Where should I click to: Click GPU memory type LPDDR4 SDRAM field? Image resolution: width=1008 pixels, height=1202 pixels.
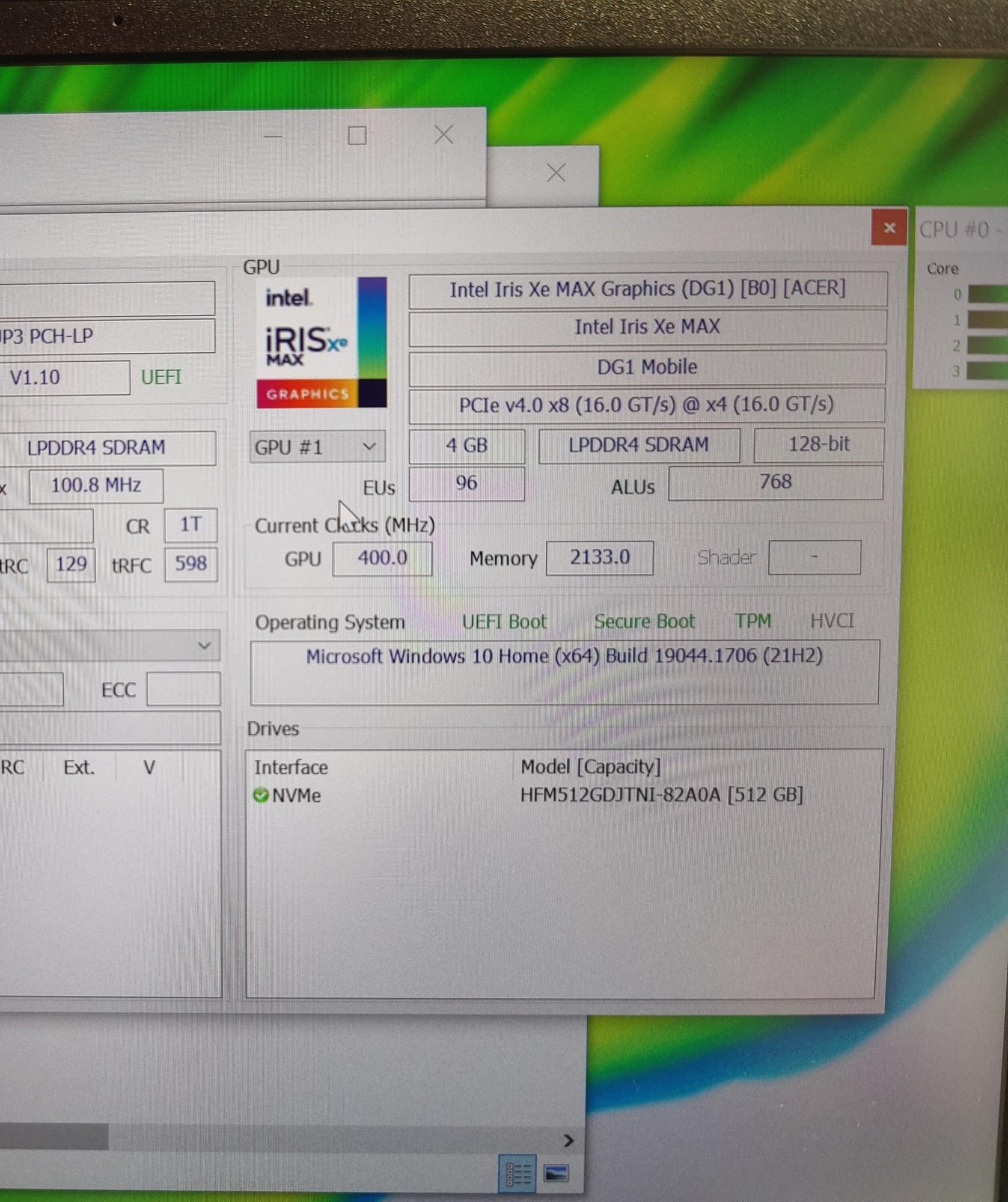click(x=639, y=445)
